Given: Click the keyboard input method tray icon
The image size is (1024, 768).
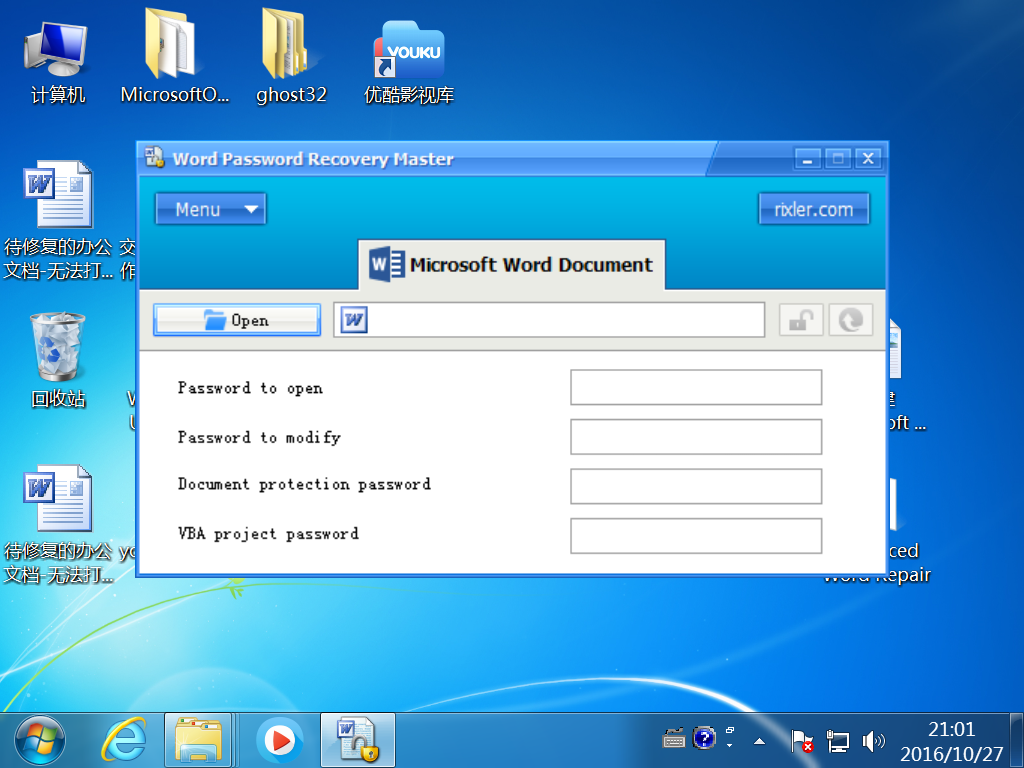Looking at the screenshot, I should tap(674, 739).
